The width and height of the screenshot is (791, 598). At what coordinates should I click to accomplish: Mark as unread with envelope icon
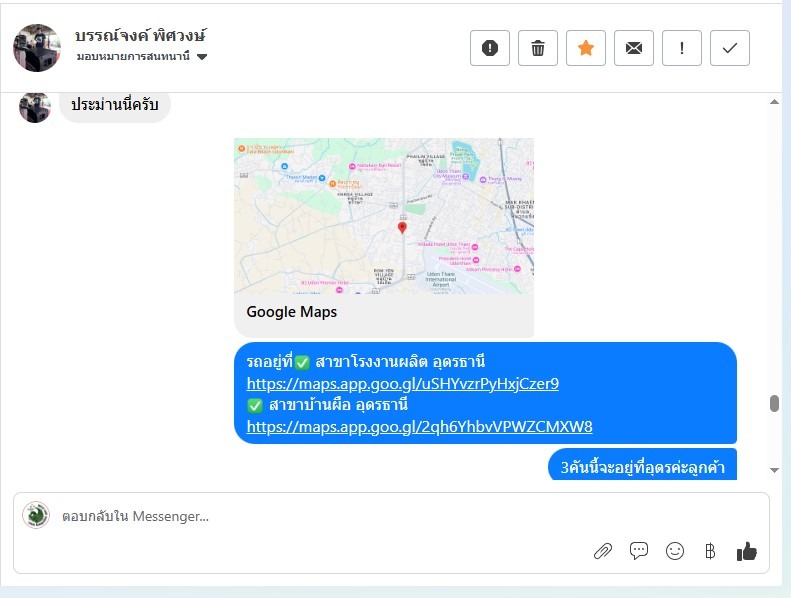coord(634,48)
